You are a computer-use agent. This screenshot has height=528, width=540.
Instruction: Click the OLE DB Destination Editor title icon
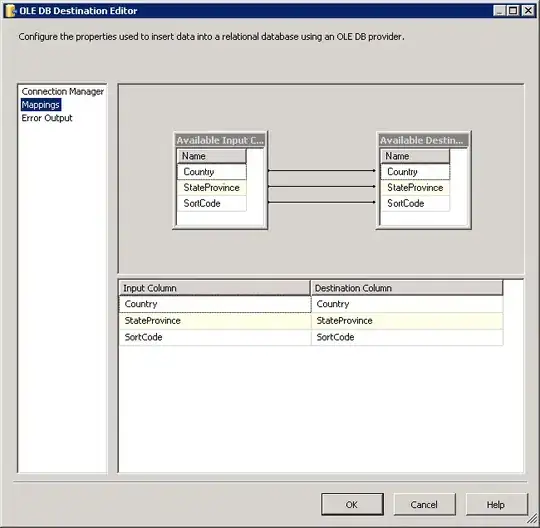pyautogui.click(x=11, y=11)
